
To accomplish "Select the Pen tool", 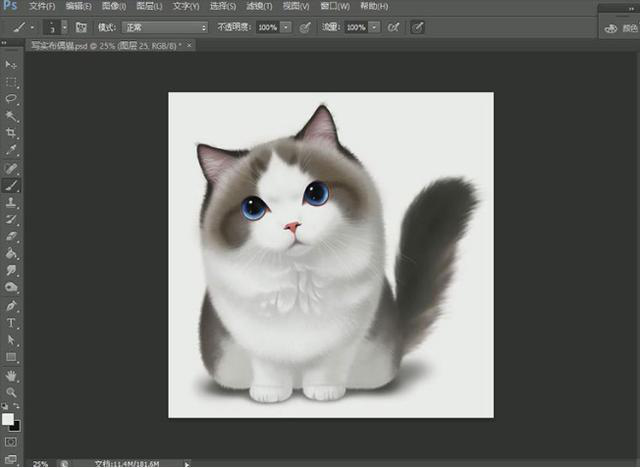I will (12, 305).
